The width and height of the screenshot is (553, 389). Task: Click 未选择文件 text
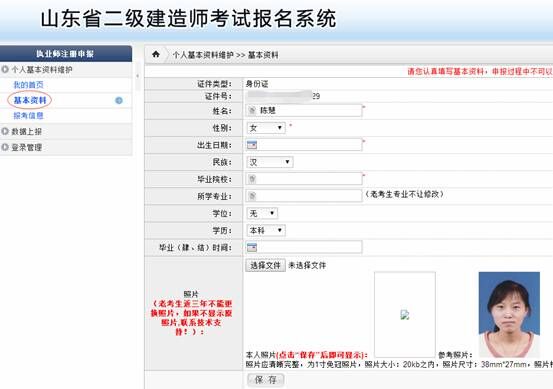[x=307, y=265]
